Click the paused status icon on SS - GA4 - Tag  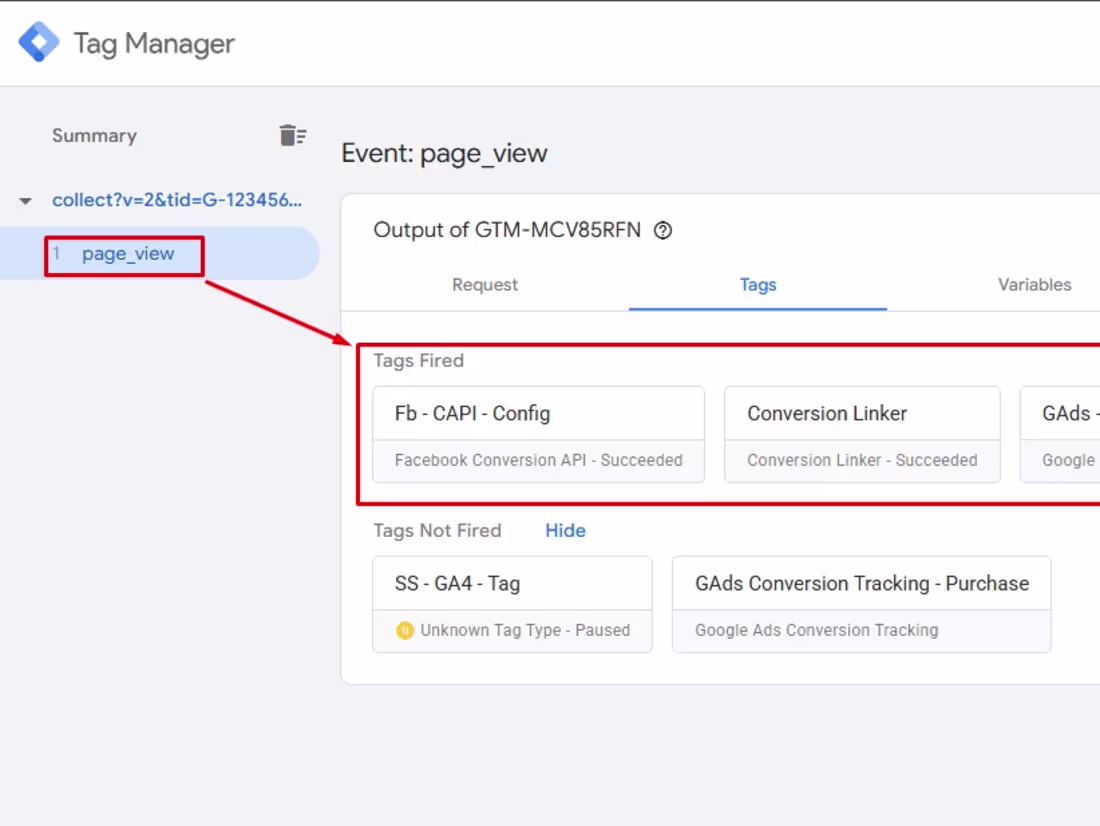(x=405, y=630)
